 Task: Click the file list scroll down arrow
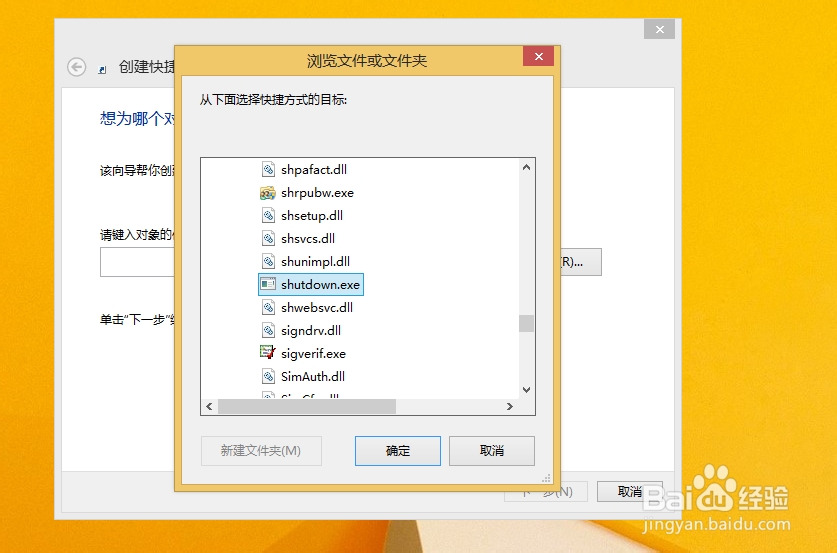click(x=526, y=390)
